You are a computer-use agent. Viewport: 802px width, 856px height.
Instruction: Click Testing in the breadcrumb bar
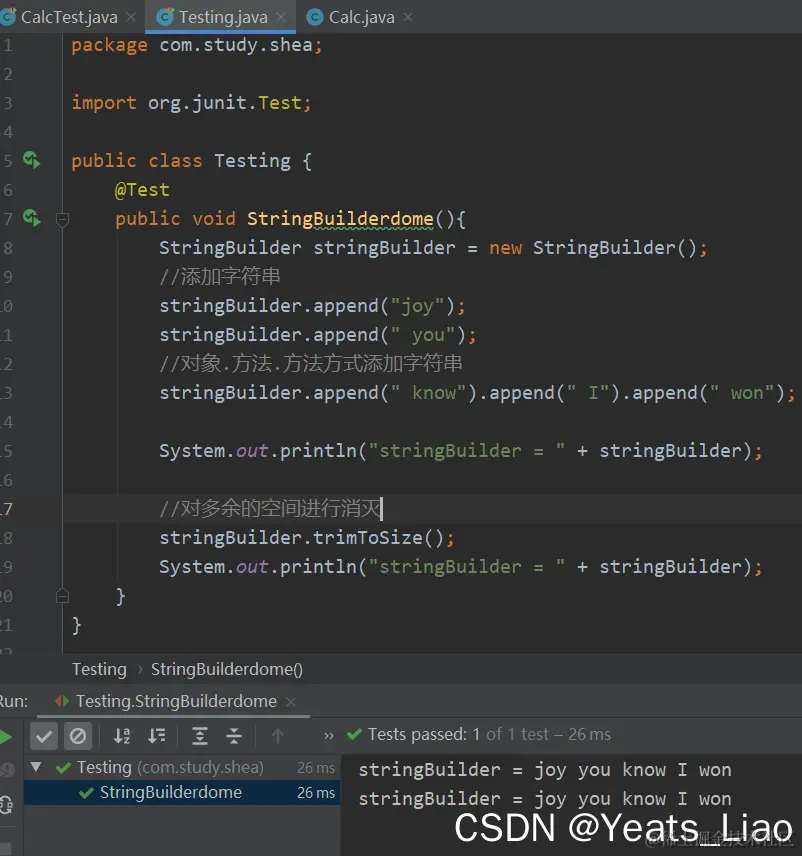[x=99, y=669]
